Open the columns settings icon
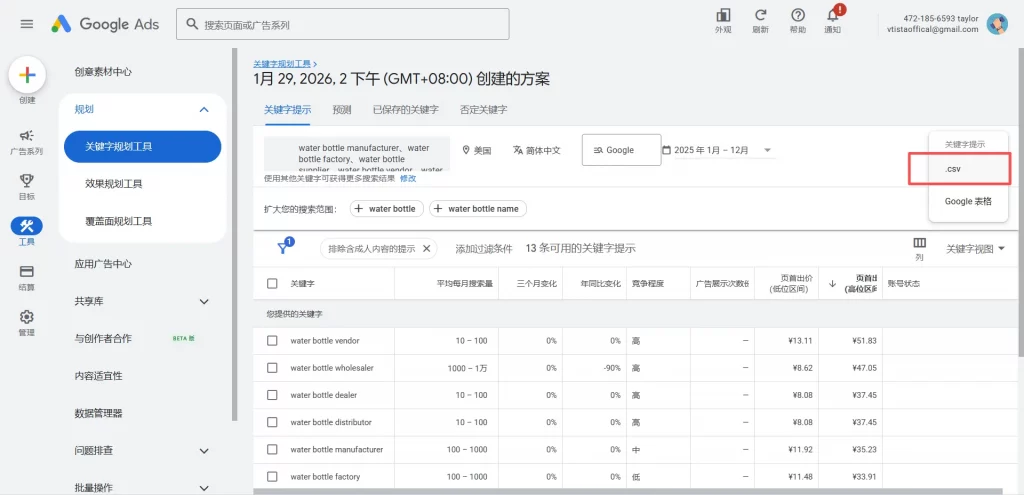The image size is (1024, 495). pyautogui.click(x=919, y=244)
